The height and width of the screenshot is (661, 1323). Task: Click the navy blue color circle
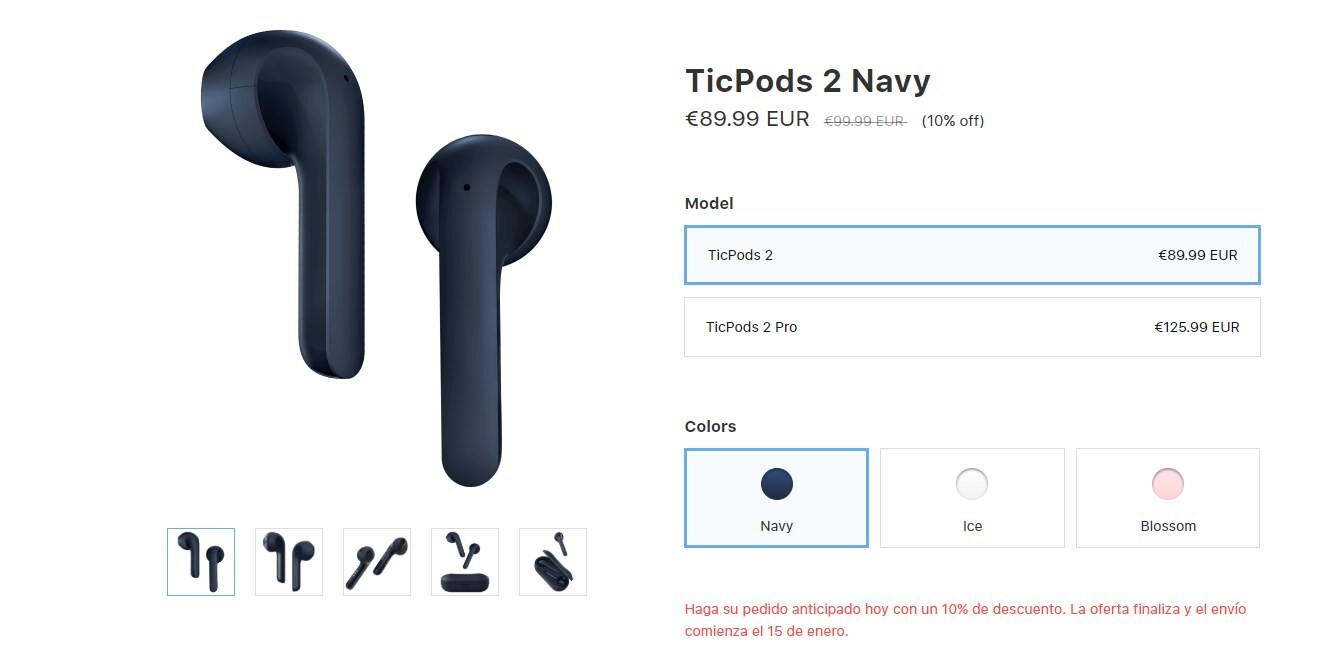pyautogui.click(x=776, y=484)
